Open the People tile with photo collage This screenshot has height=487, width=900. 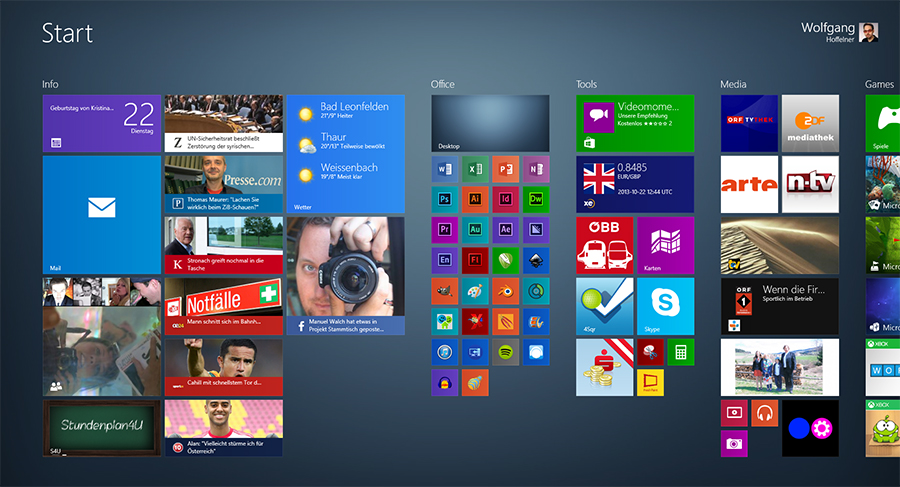coord(102,337)
